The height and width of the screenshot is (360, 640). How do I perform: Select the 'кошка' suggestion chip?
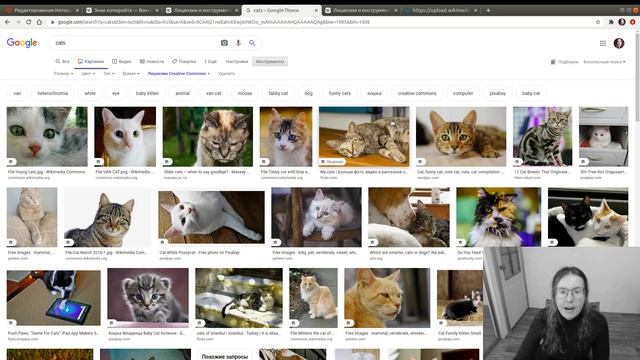(x=374, y=93)
